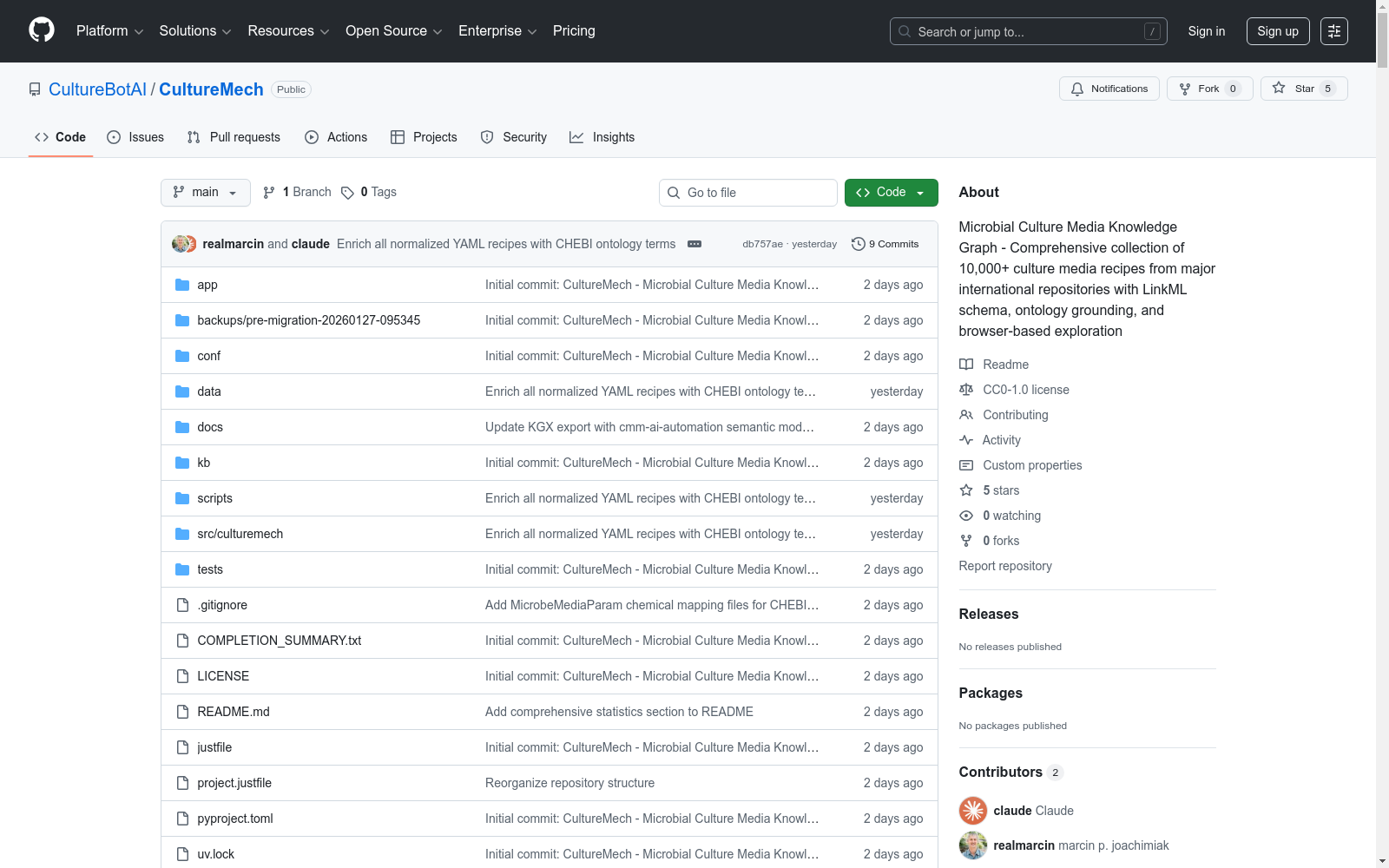
Task: Open the main branch selector
Action: [206, 193]
